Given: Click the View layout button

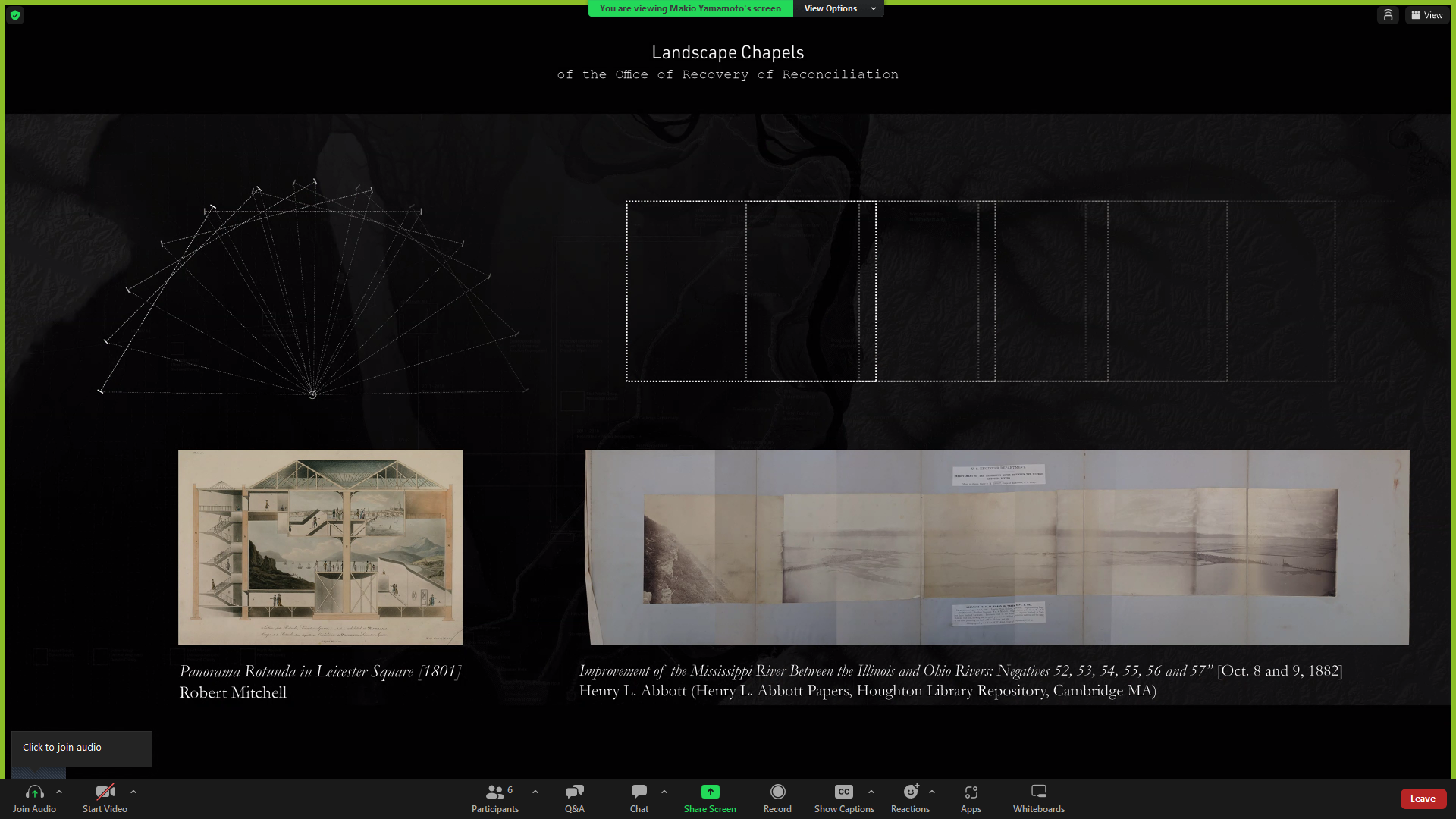Looking at the screenshot, I should (1427, 15).
